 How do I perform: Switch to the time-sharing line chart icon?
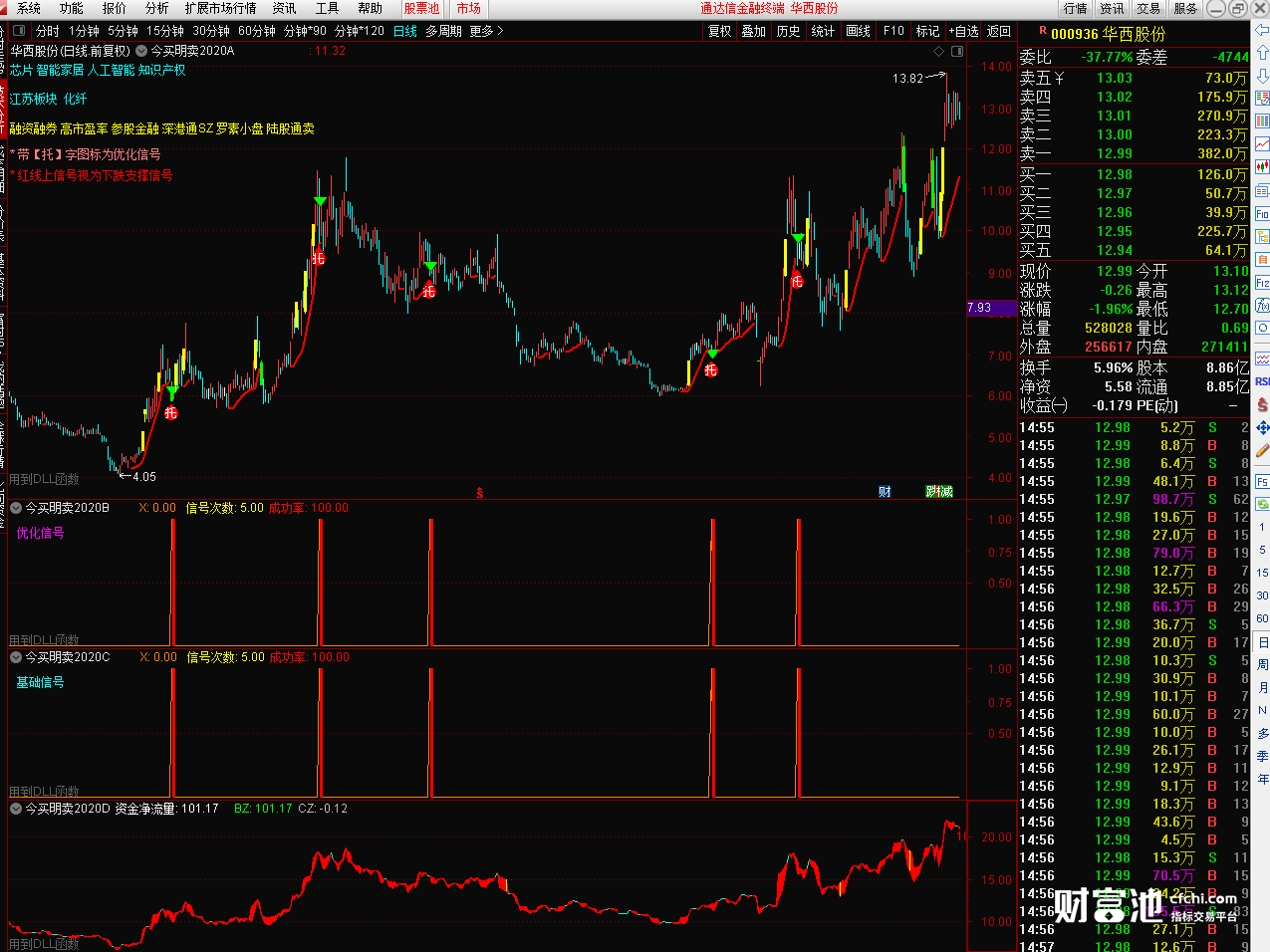coord(1262,144)
